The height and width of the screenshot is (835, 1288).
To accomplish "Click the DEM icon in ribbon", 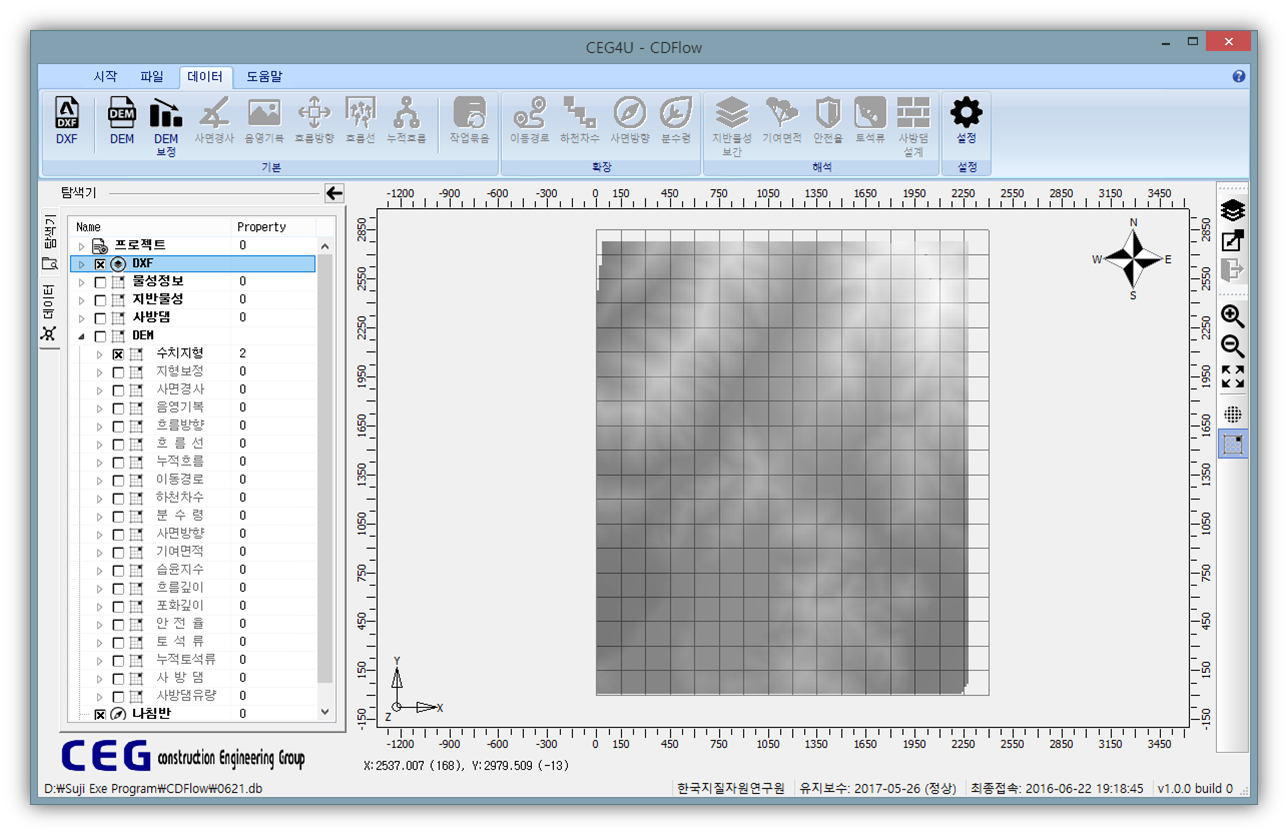I will [x=122, y=122].
